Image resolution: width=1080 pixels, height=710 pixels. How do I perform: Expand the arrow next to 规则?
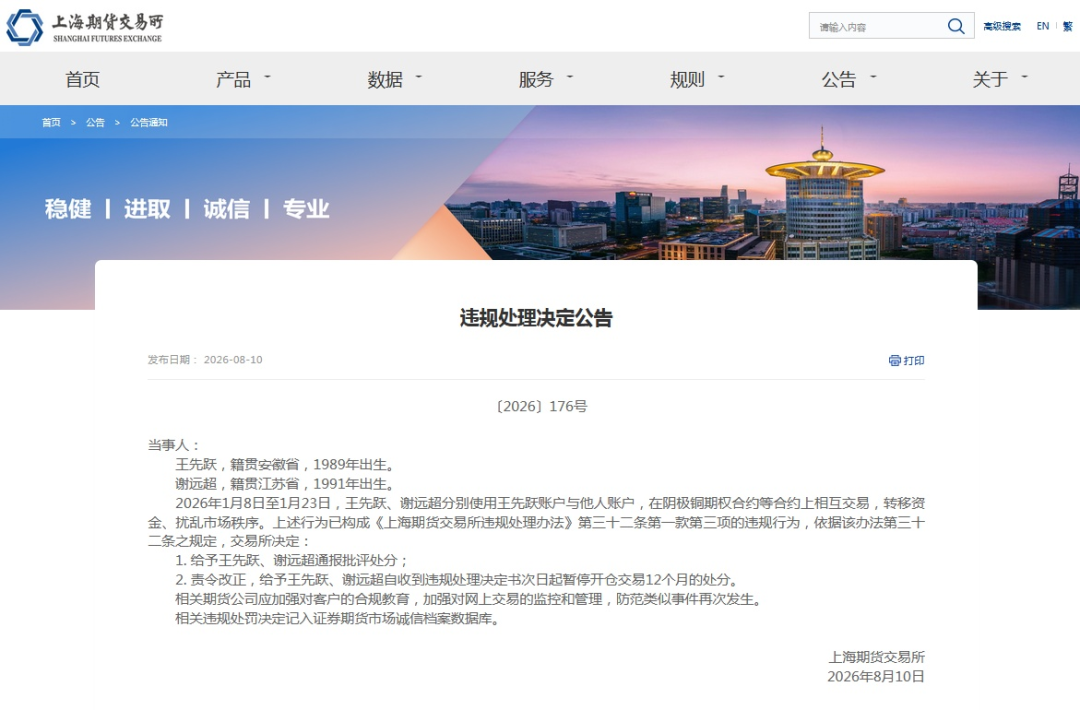tap(721, 76)
